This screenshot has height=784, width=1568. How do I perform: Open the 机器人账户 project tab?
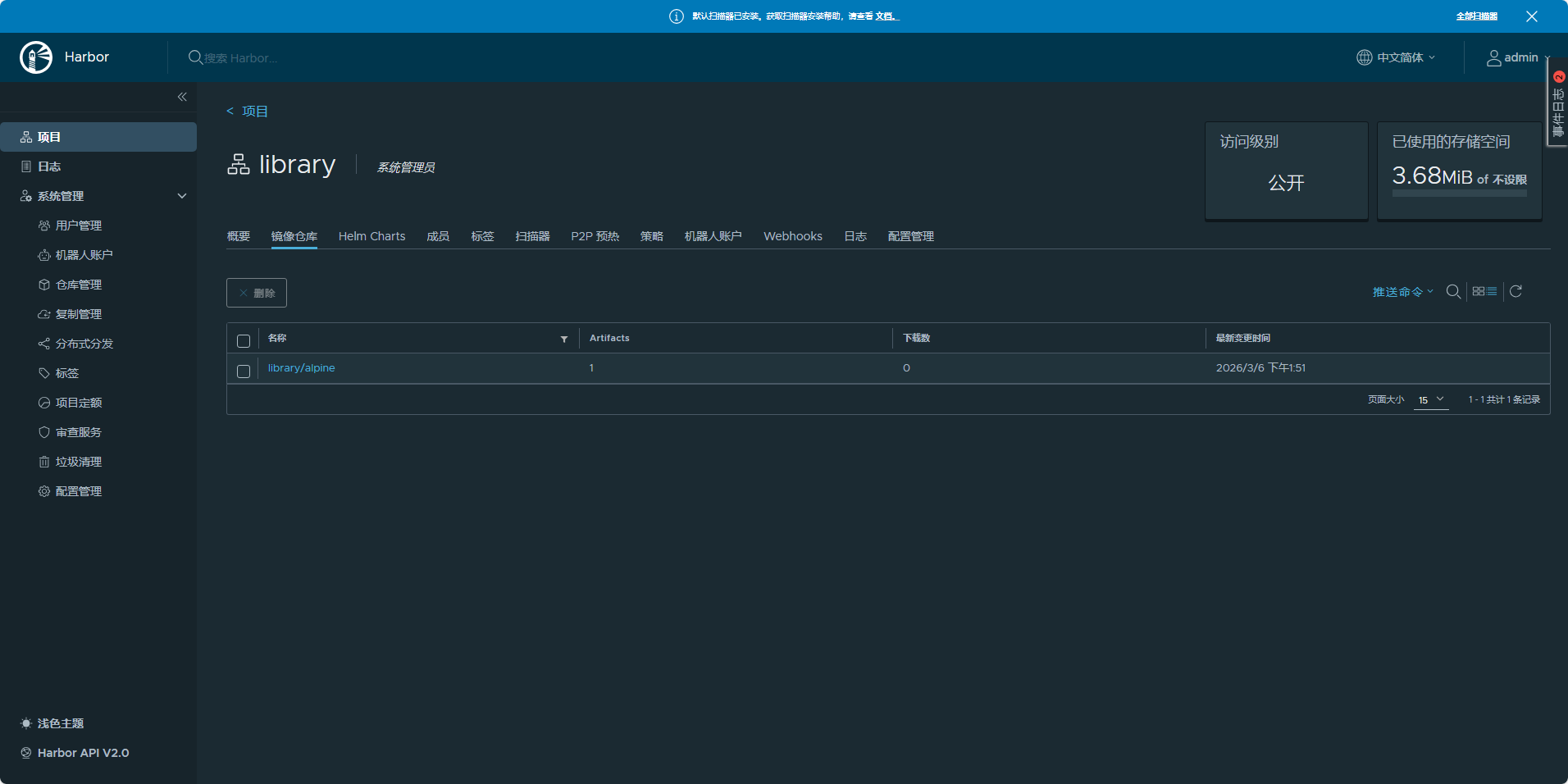(713, 236)
